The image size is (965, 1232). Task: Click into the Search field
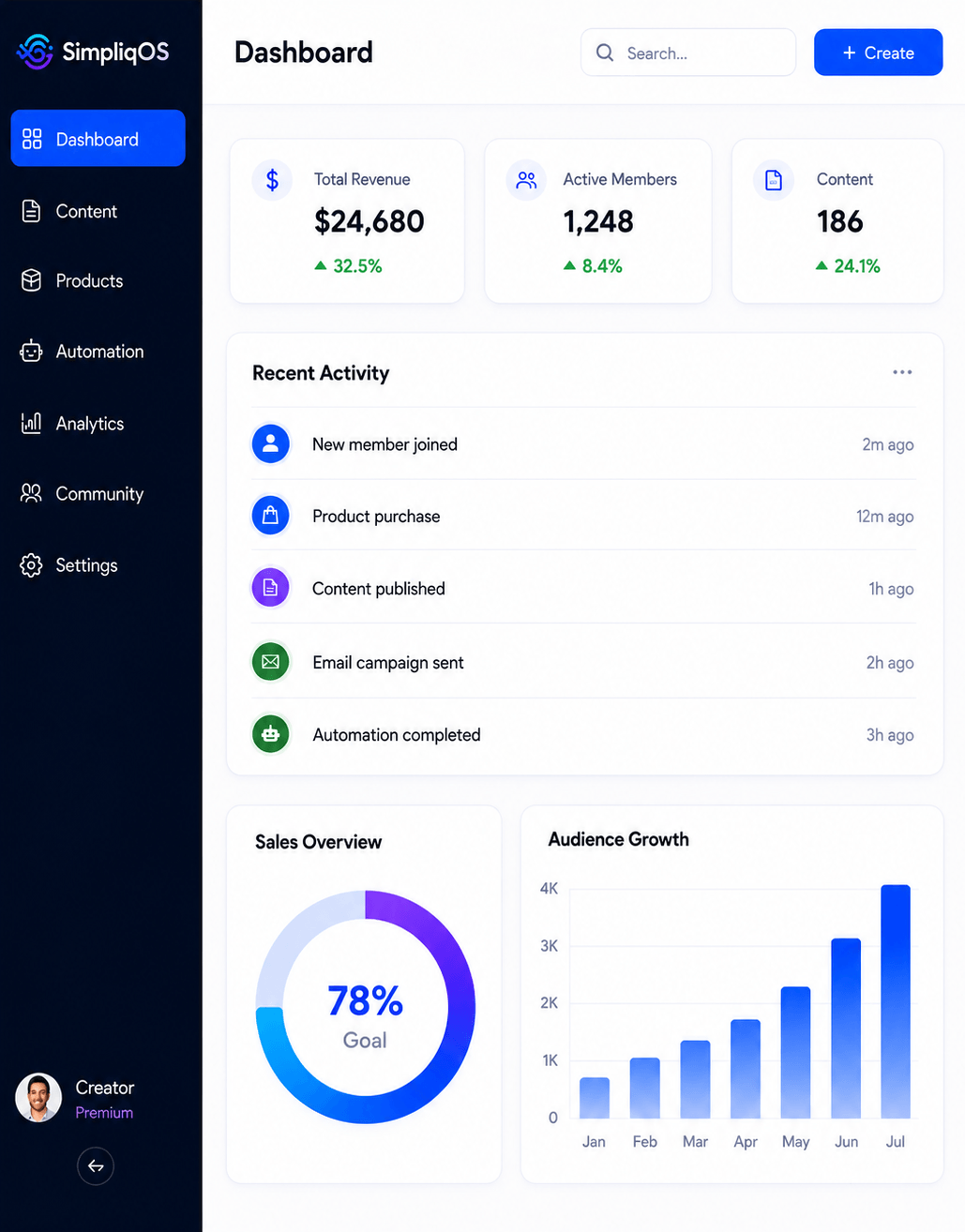688,53
